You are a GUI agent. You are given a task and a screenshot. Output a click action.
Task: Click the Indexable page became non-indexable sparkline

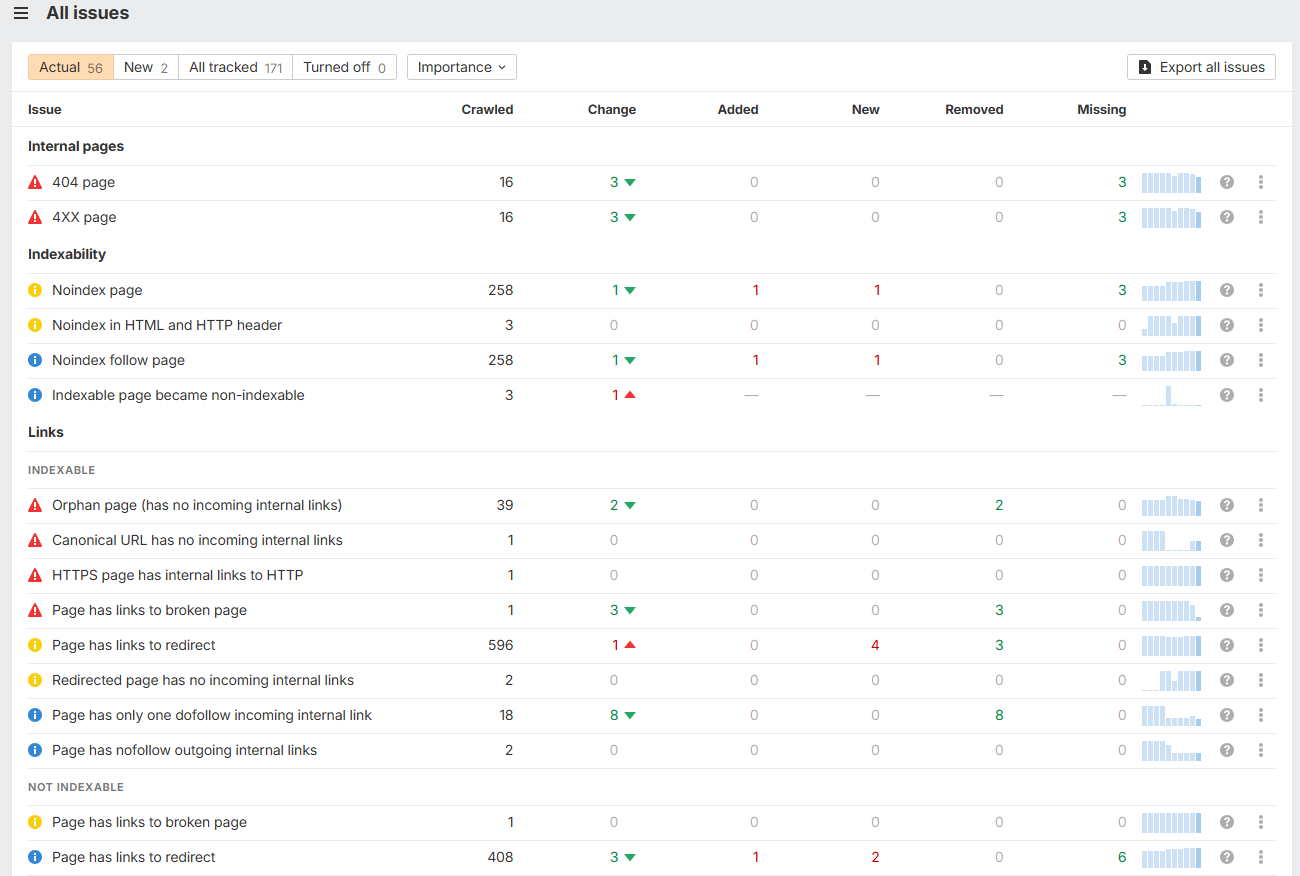point(1172,395)
